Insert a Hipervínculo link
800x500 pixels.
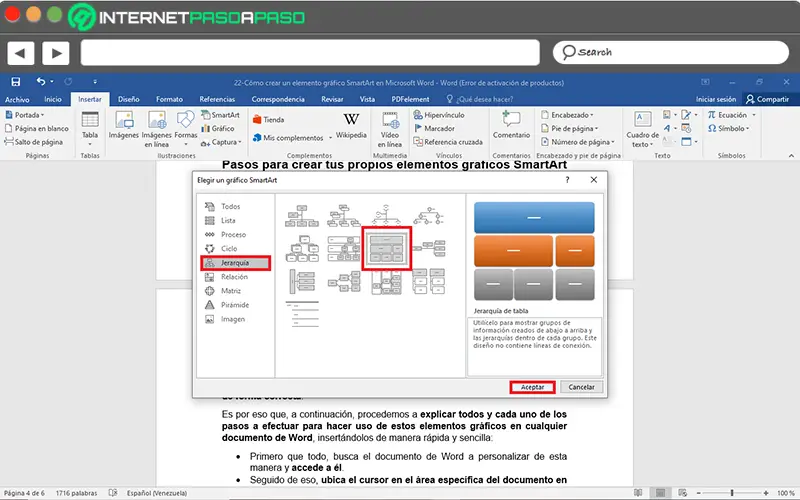pyautogui.click(x=439, y=115)
